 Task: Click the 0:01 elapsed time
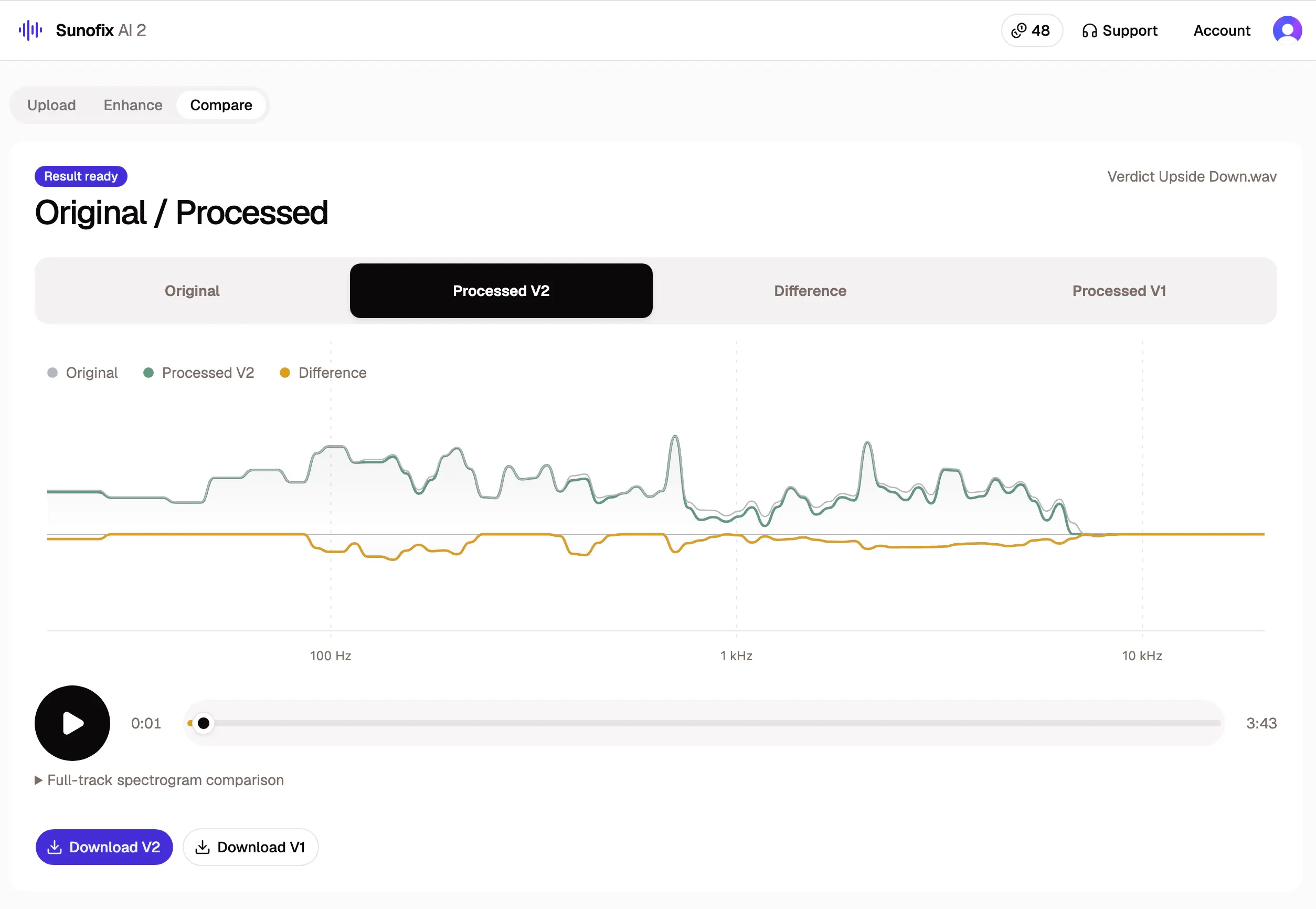point(146,723)
